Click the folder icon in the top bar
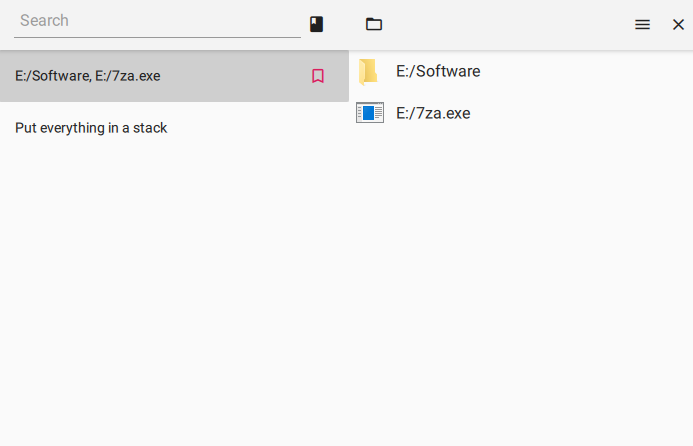This screenshot has height=446, width=693. [374, 24]
